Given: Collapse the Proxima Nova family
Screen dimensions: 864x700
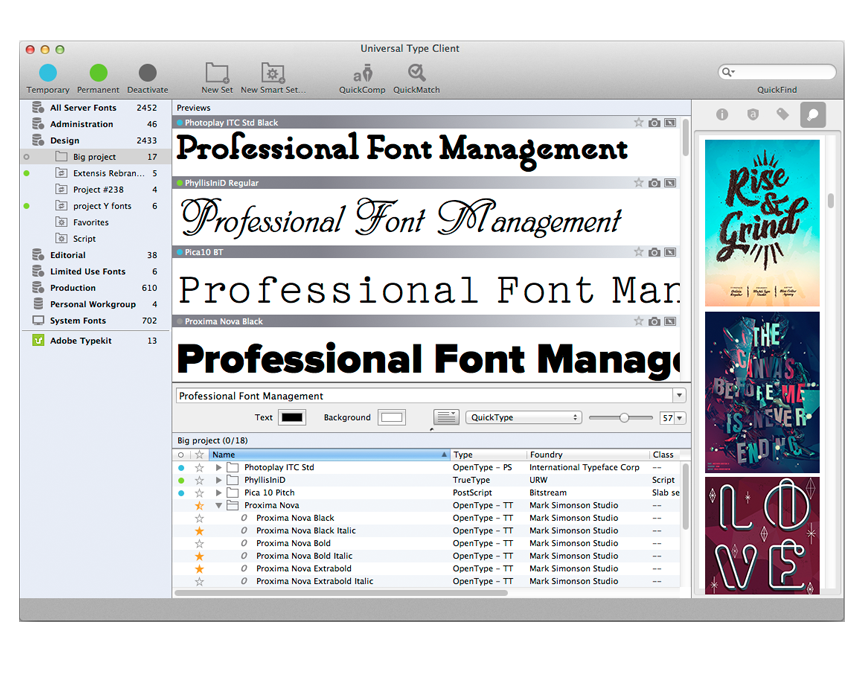Looking at the screenshot, I should (219, 506).
